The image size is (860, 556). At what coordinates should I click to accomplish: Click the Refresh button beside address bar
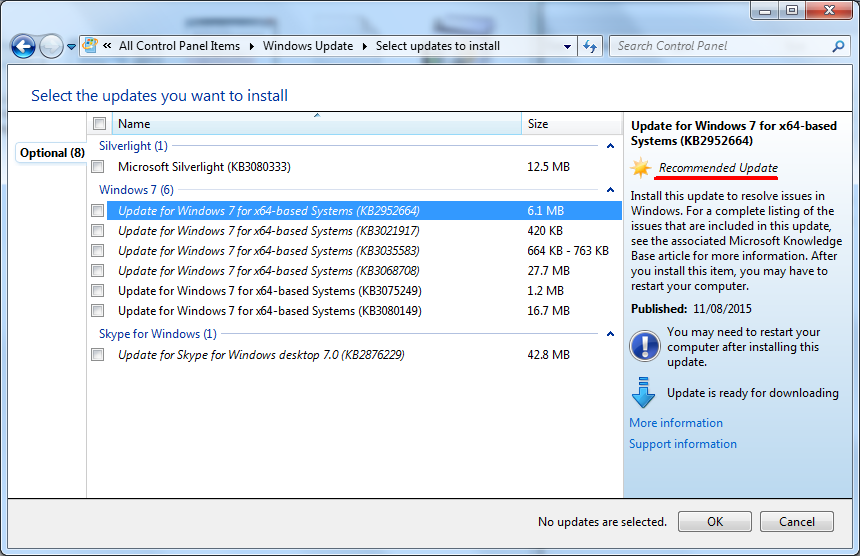(590, 47)
